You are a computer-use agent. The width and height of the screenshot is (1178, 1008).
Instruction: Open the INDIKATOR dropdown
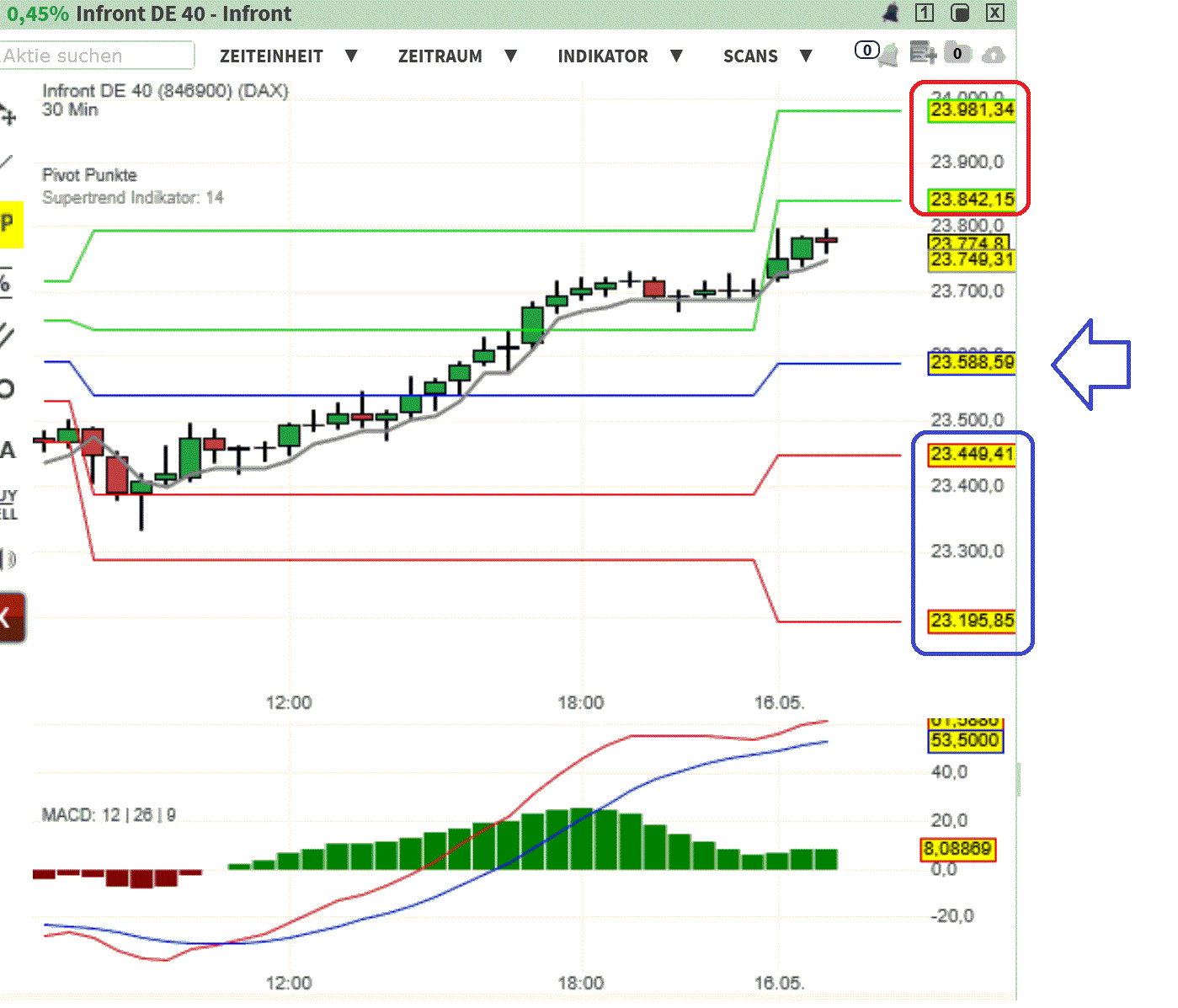pos(603,56)
